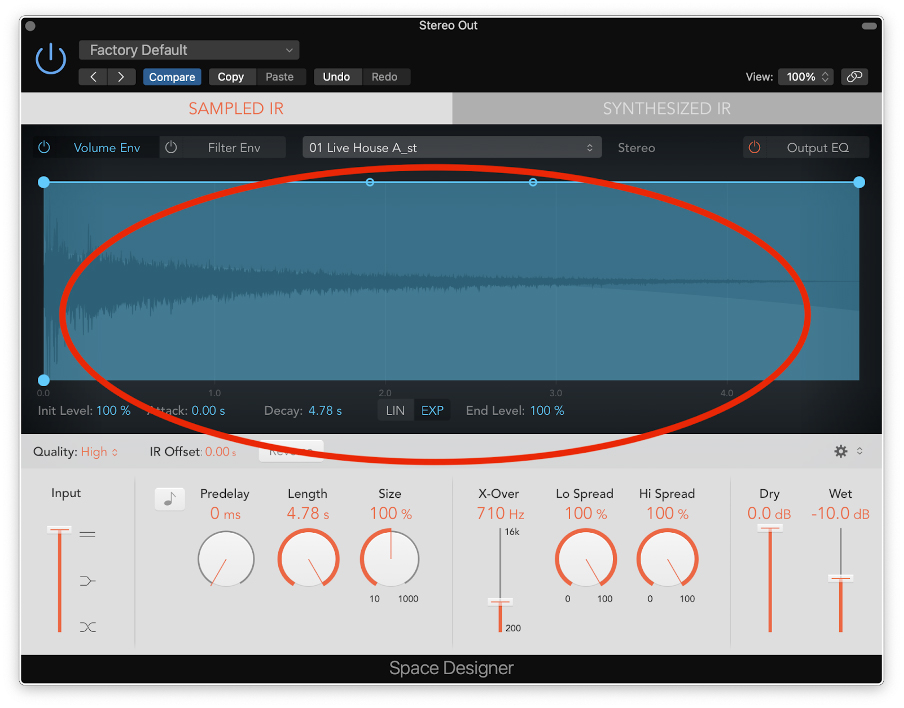Open the gear settings menu
Screen dimensions: 904x708
[x=841, y=451]
